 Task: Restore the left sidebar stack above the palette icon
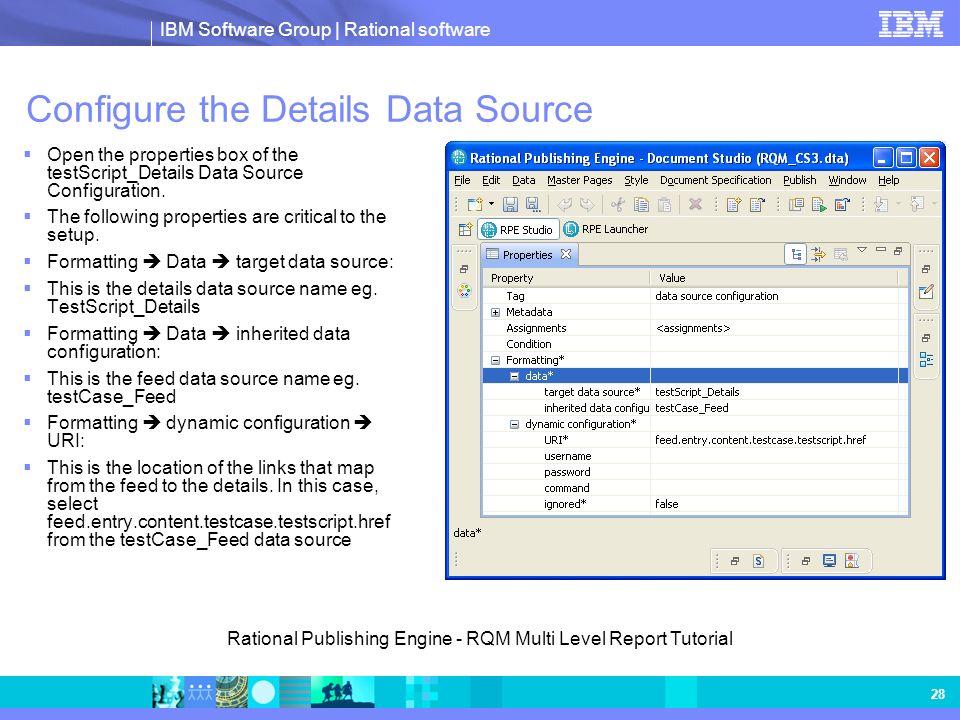[x=464, y=269]
